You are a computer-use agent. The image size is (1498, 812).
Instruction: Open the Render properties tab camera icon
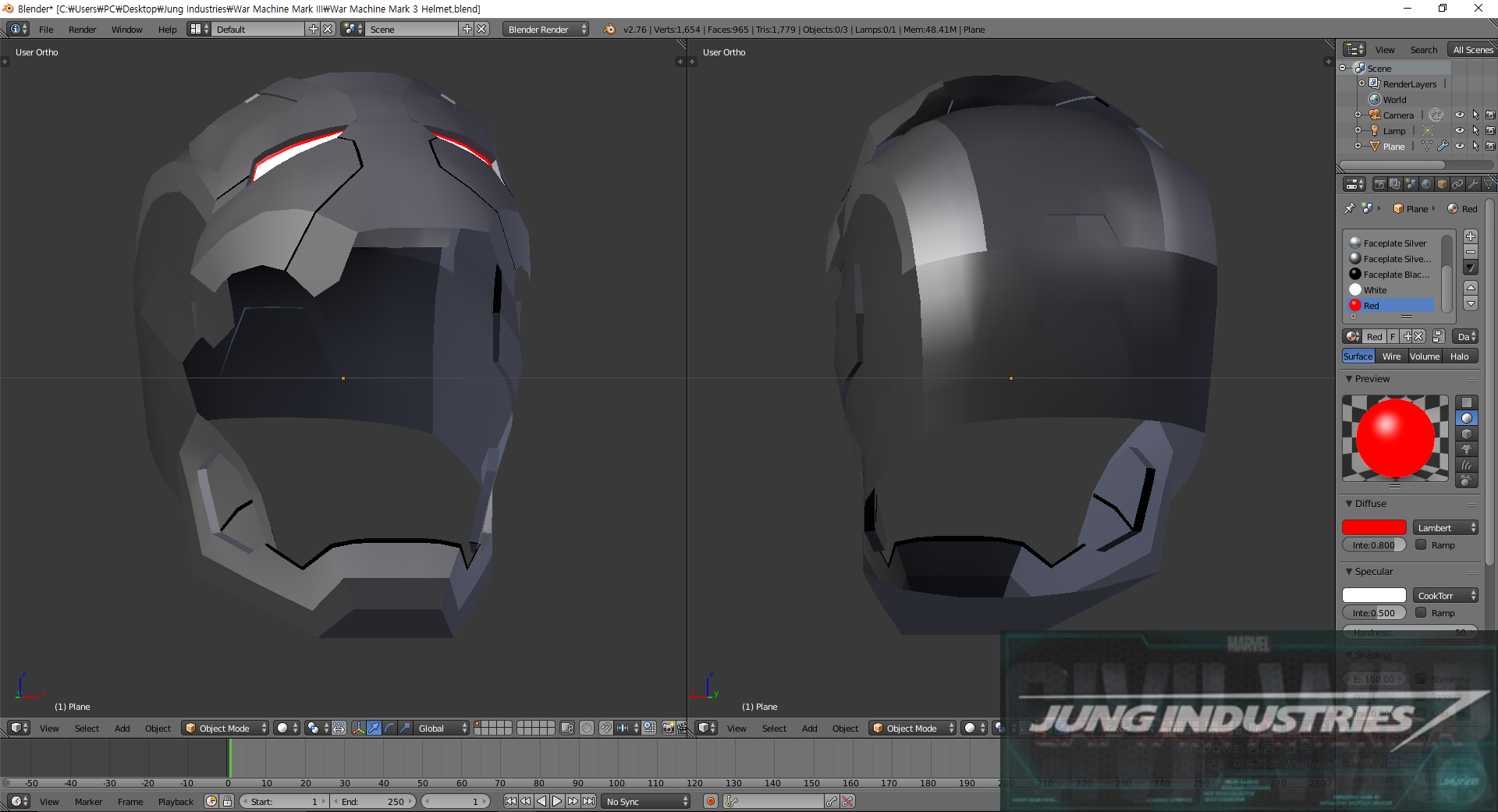pyautogui.click(x=1379, y=184)
